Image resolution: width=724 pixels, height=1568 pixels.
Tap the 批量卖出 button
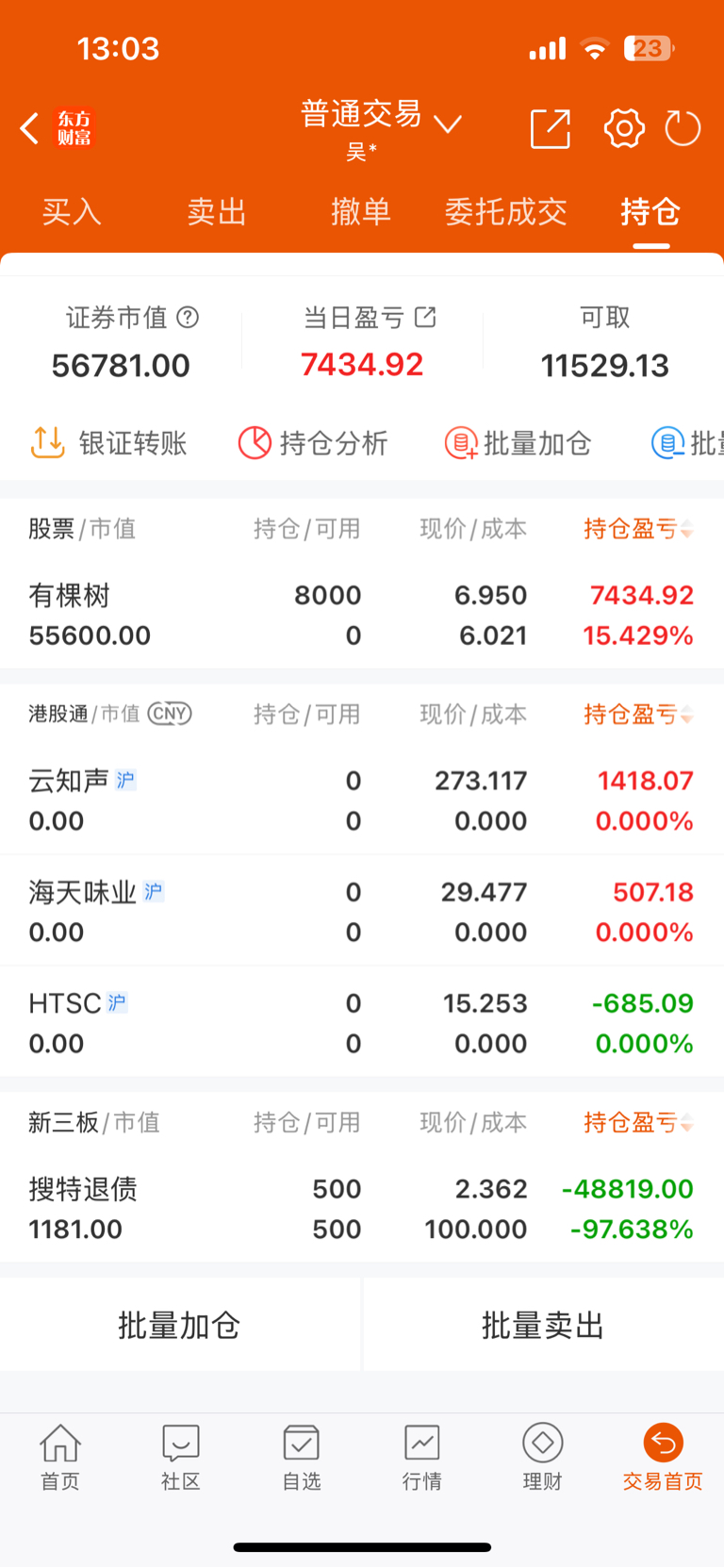pyautogui.click(x=544, y=1325)
